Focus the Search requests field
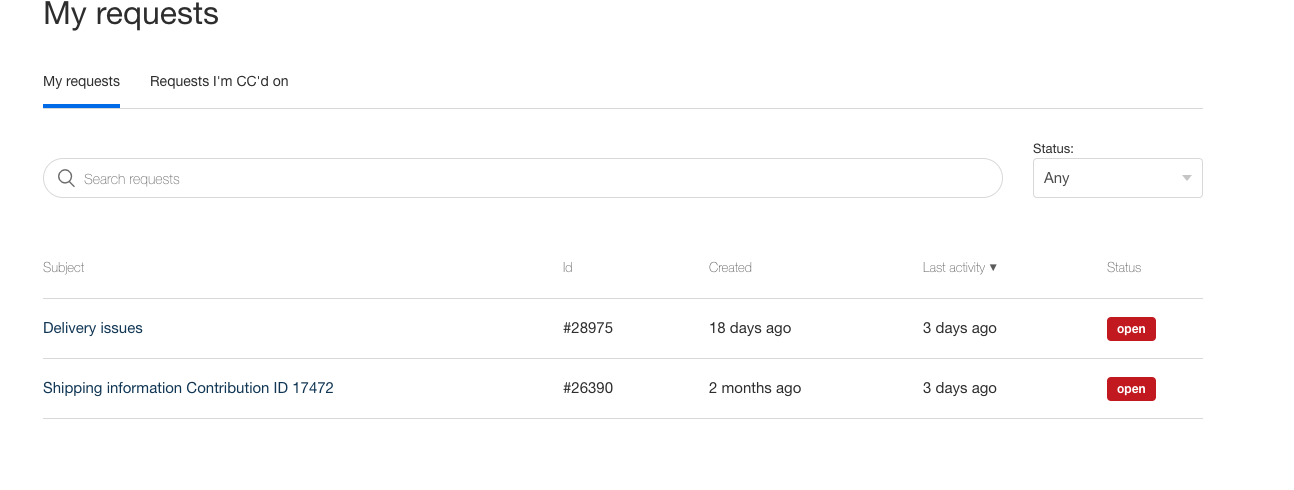Image resolution: width=1294 pixels, height=490 pixels. (x=522, y=178)
